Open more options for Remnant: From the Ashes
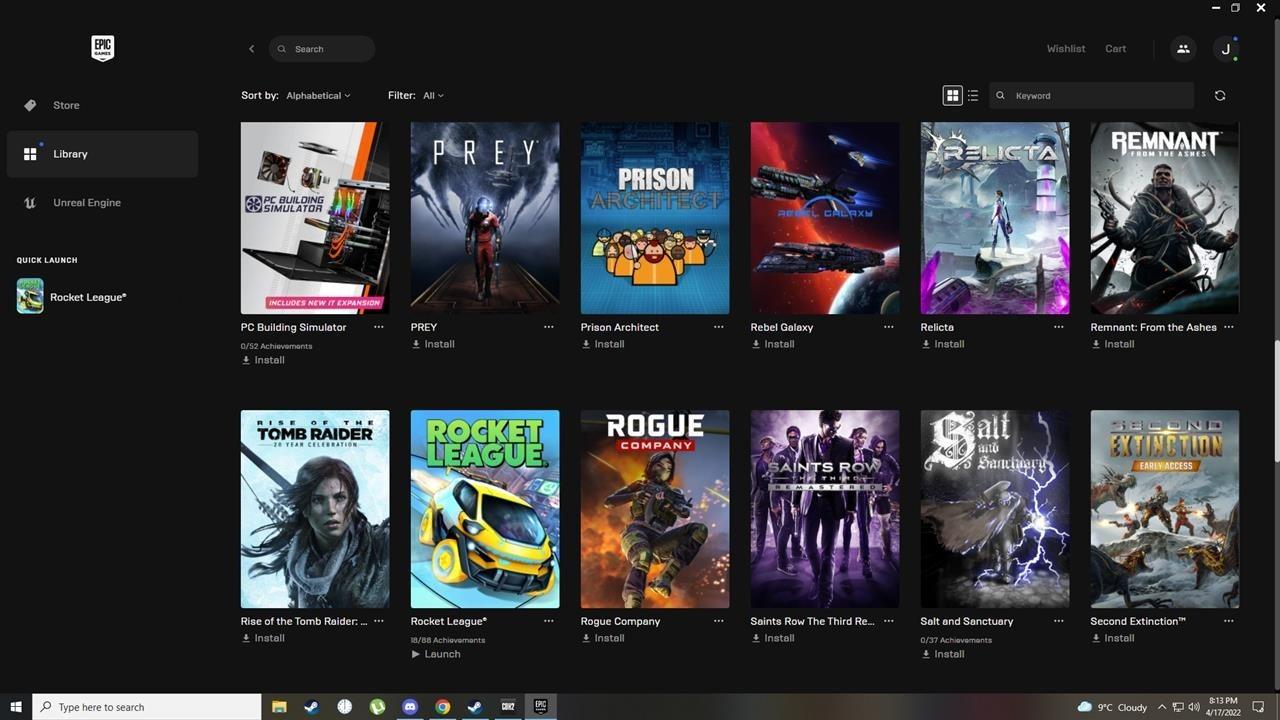 (x=1228, y=327)
